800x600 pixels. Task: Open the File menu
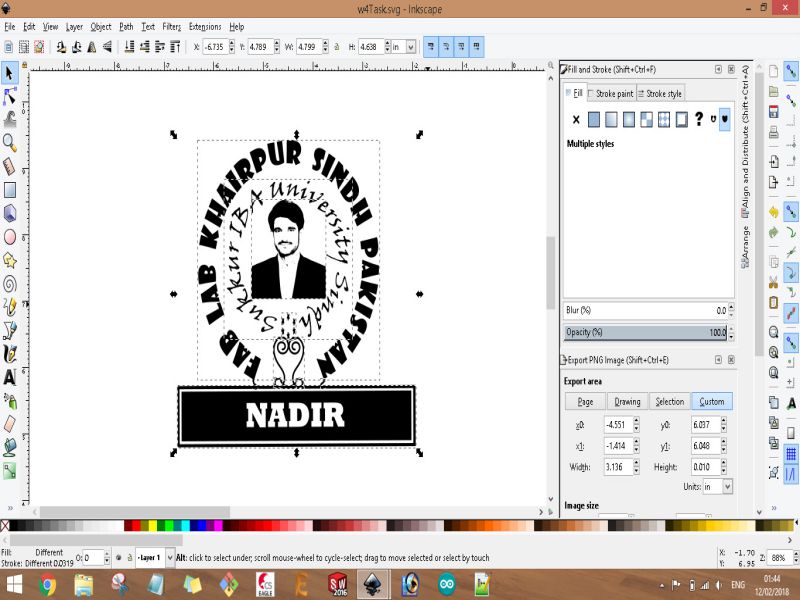(x=10, y=27)
